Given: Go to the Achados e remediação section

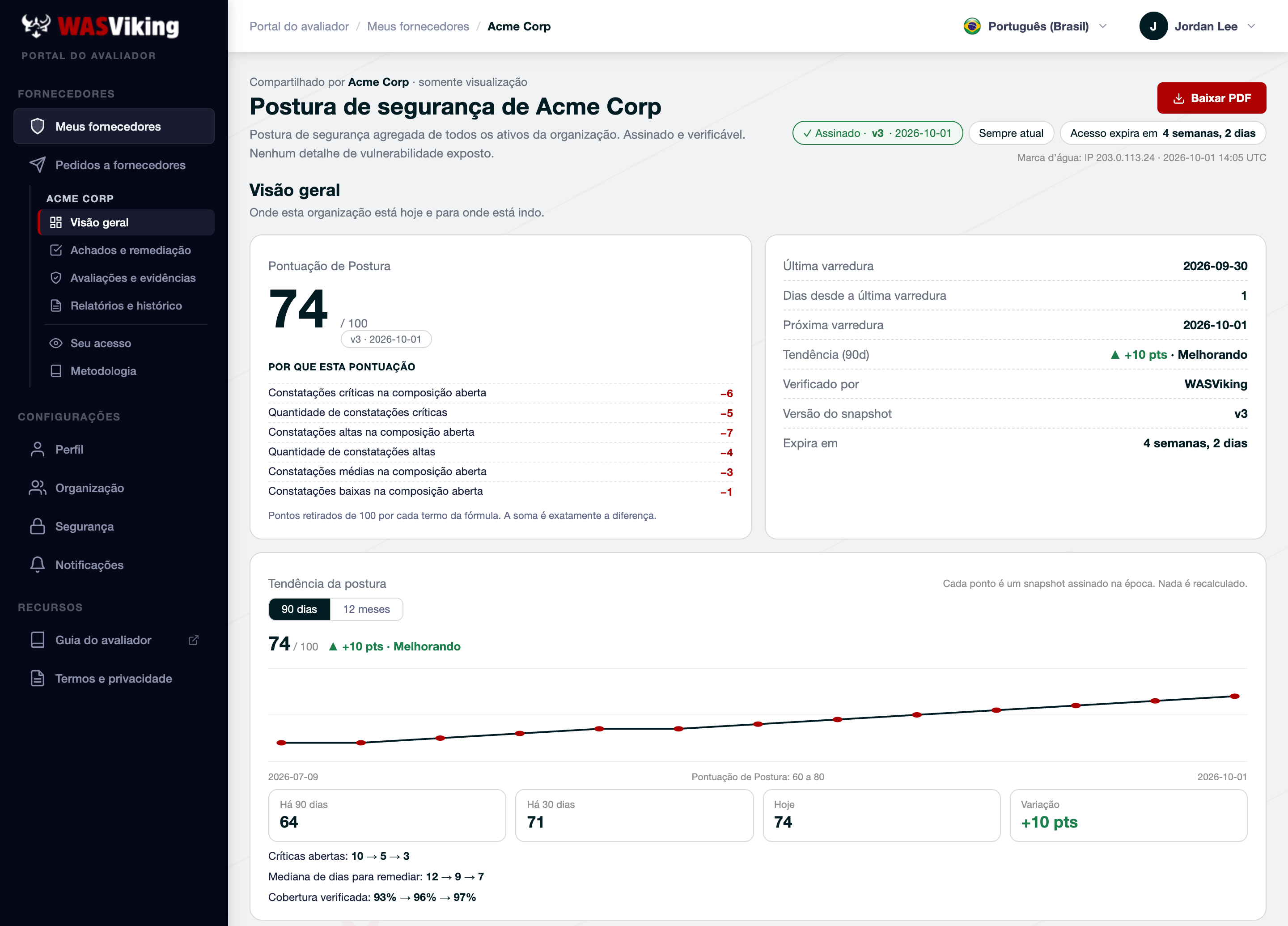Looking at the screenshot, I should pyautogui.click(x=126, y=250).
